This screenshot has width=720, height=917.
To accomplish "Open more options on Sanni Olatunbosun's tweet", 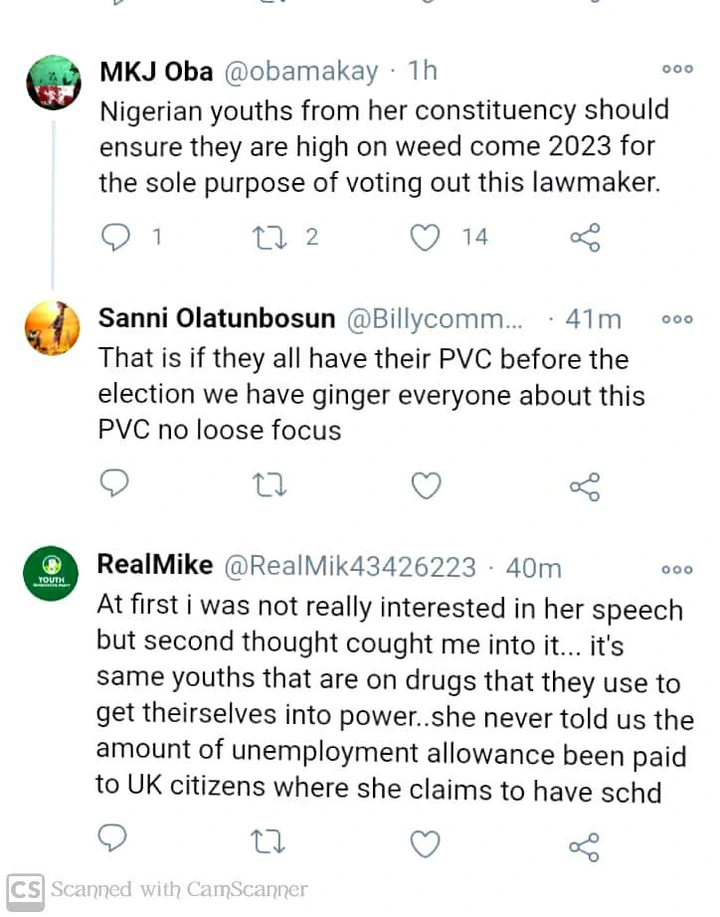I will (x=677, y=320).
